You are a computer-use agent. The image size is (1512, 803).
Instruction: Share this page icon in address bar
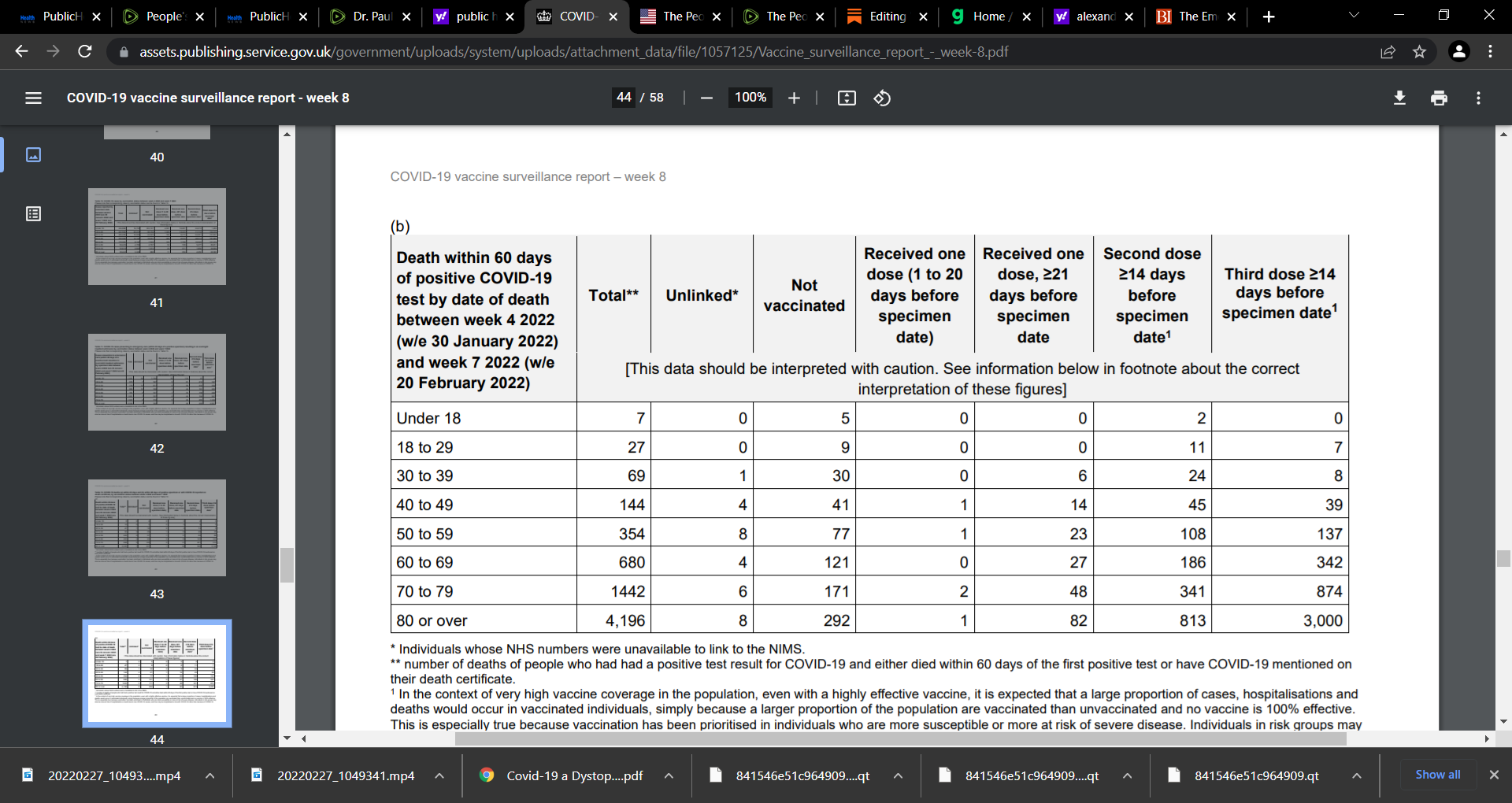tap(1388, 52)
